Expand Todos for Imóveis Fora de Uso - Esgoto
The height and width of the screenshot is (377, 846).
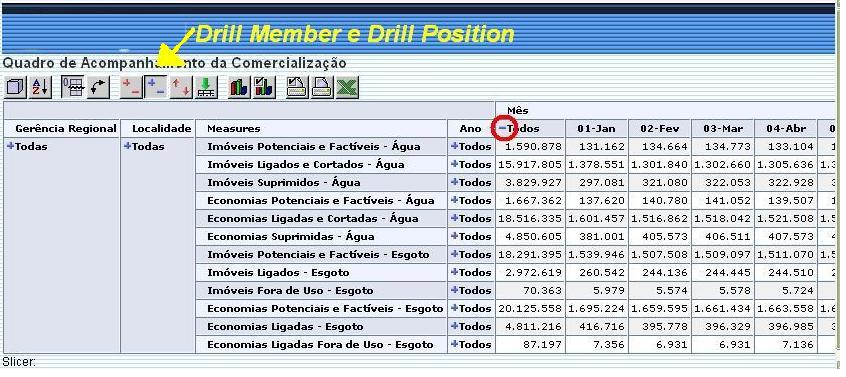pyautogui.click(x=455, y=290)
